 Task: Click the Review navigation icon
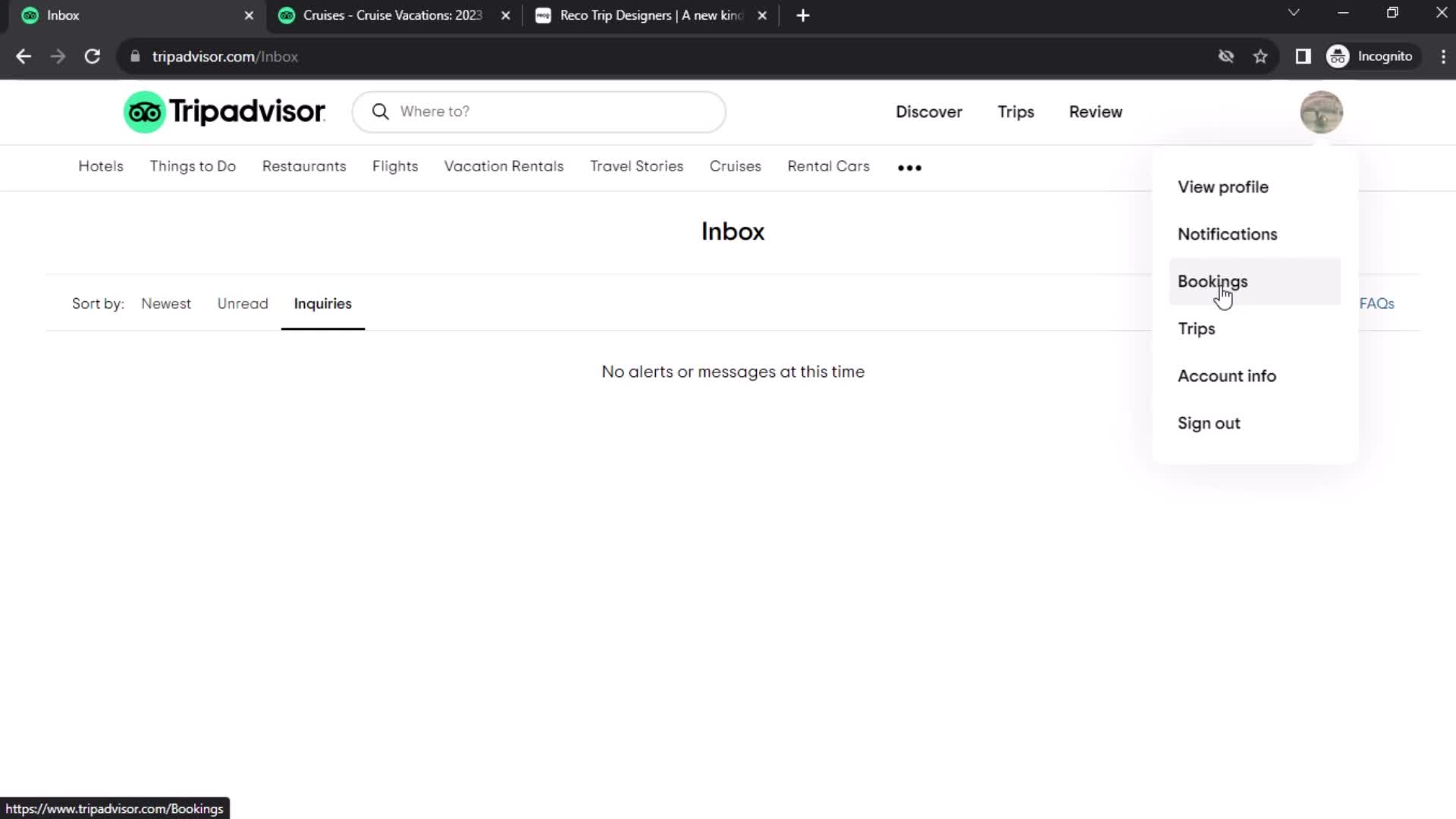(1095, 112)
